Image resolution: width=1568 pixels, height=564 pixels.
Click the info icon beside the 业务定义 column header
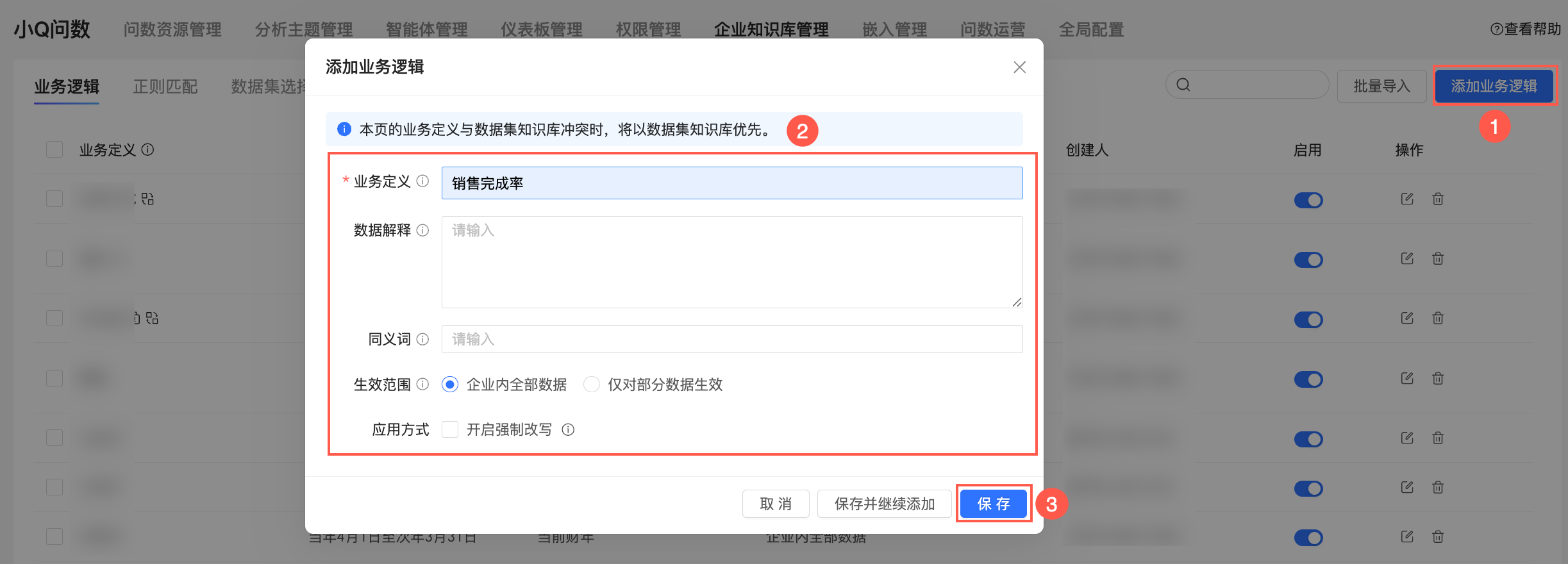(x=147, y=149)
